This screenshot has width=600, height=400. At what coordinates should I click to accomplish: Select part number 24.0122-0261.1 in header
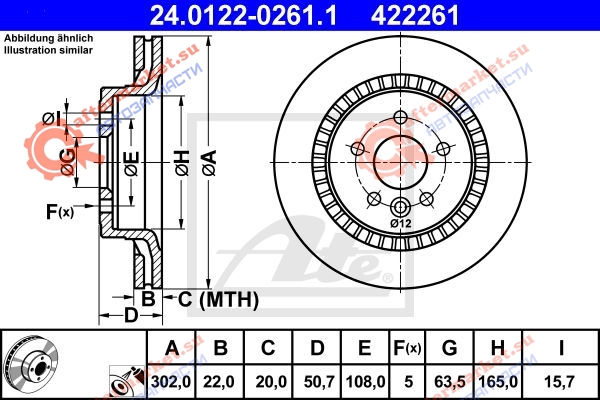point(243,16)
